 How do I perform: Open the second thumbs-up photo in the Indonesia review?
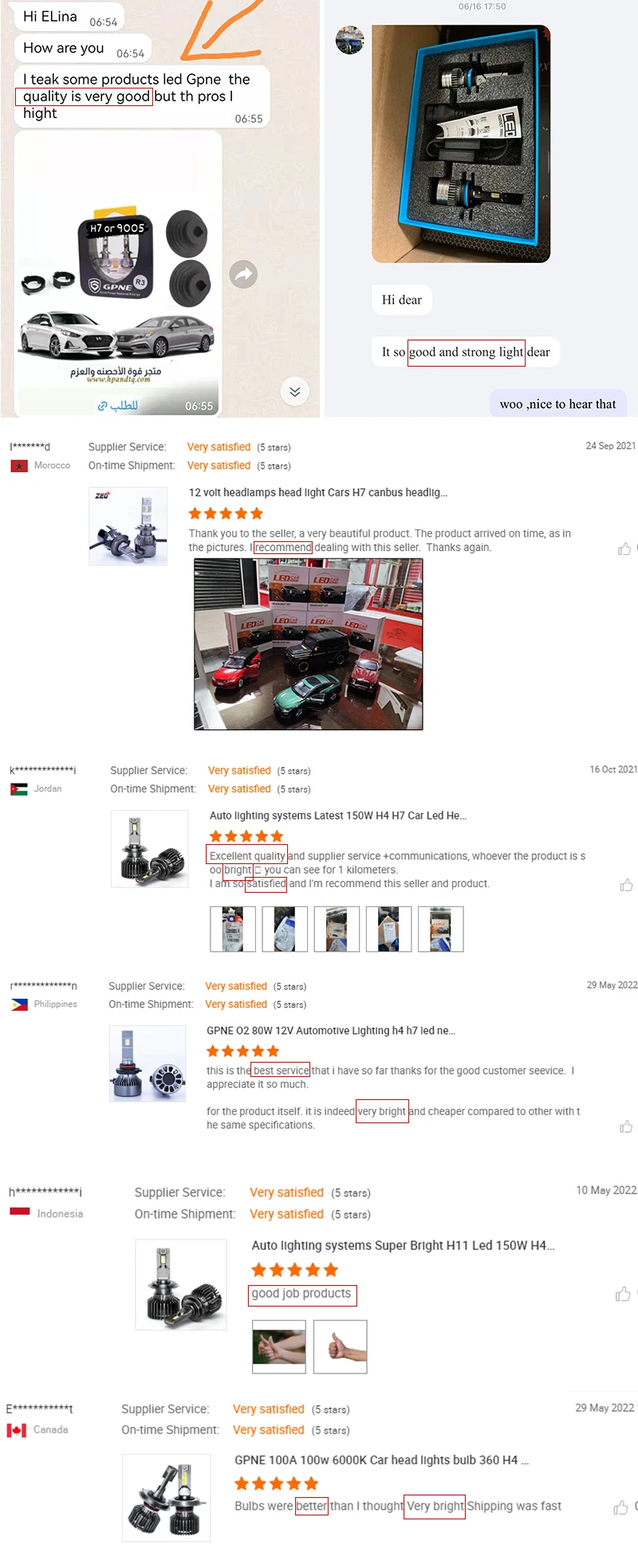pos(341,1346)
